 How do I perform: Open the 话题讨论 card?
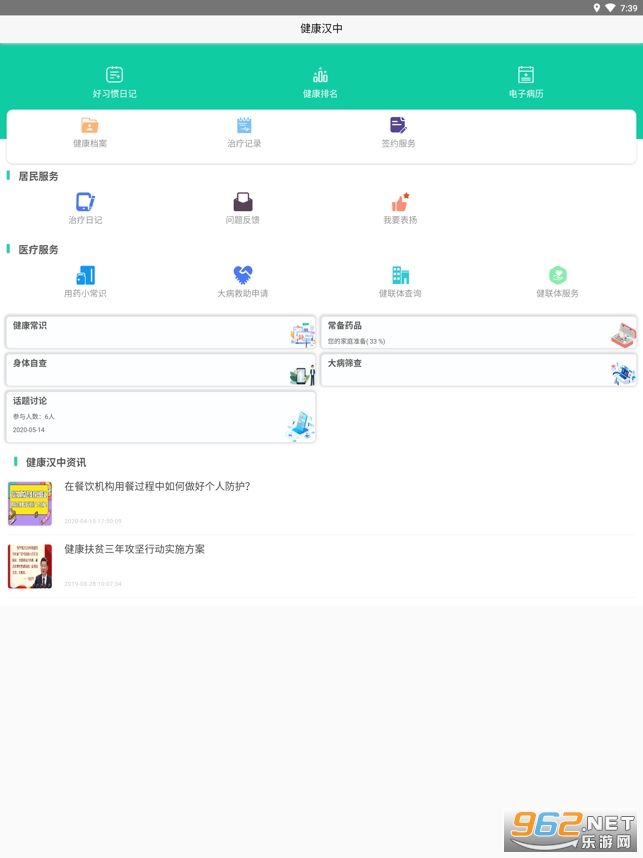[160, 416]
